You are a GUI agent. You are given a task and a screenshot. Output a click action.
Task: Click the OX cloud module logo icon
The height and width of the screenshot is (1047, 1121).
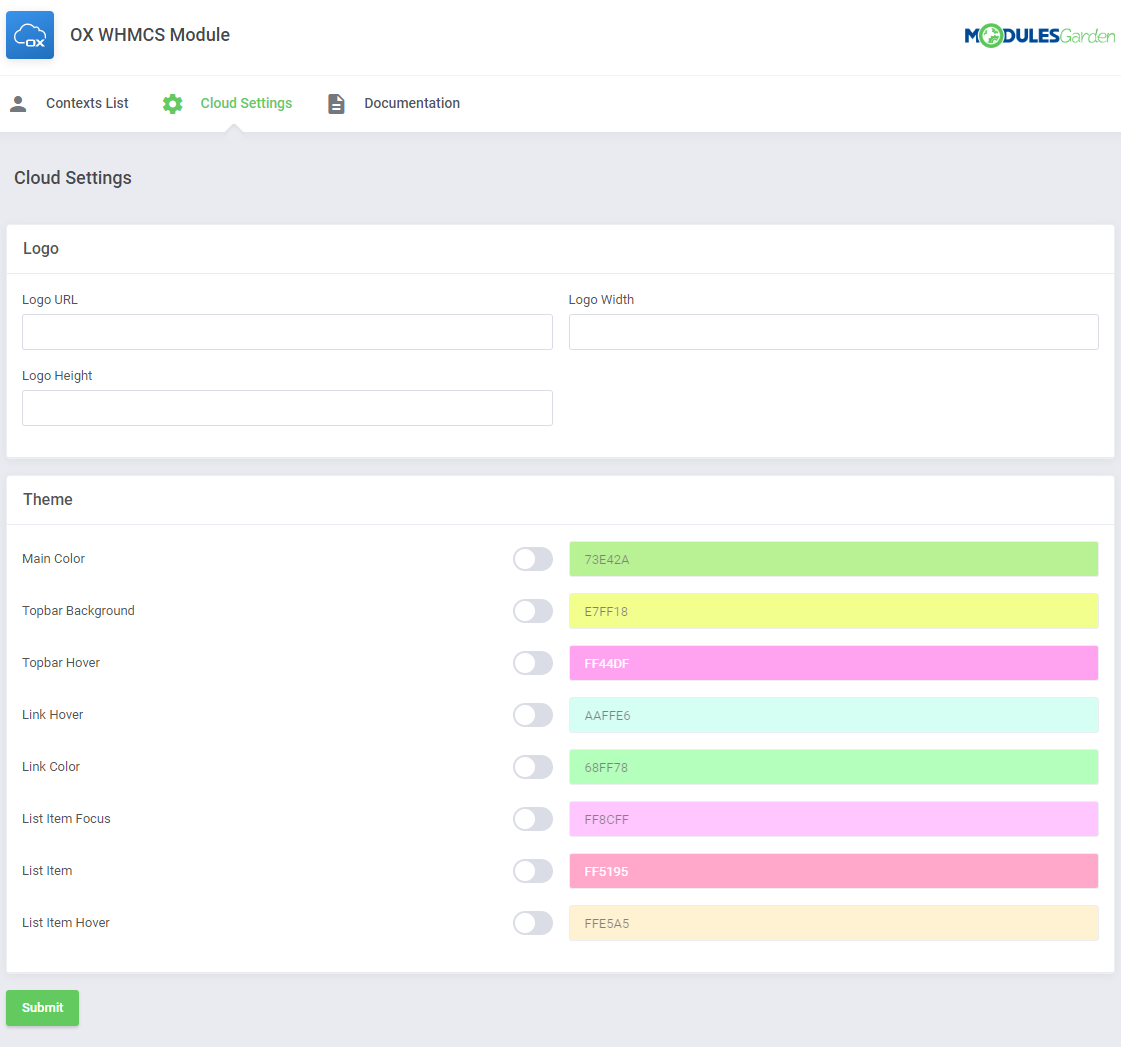pyautogui.click(x=30, y=35)
